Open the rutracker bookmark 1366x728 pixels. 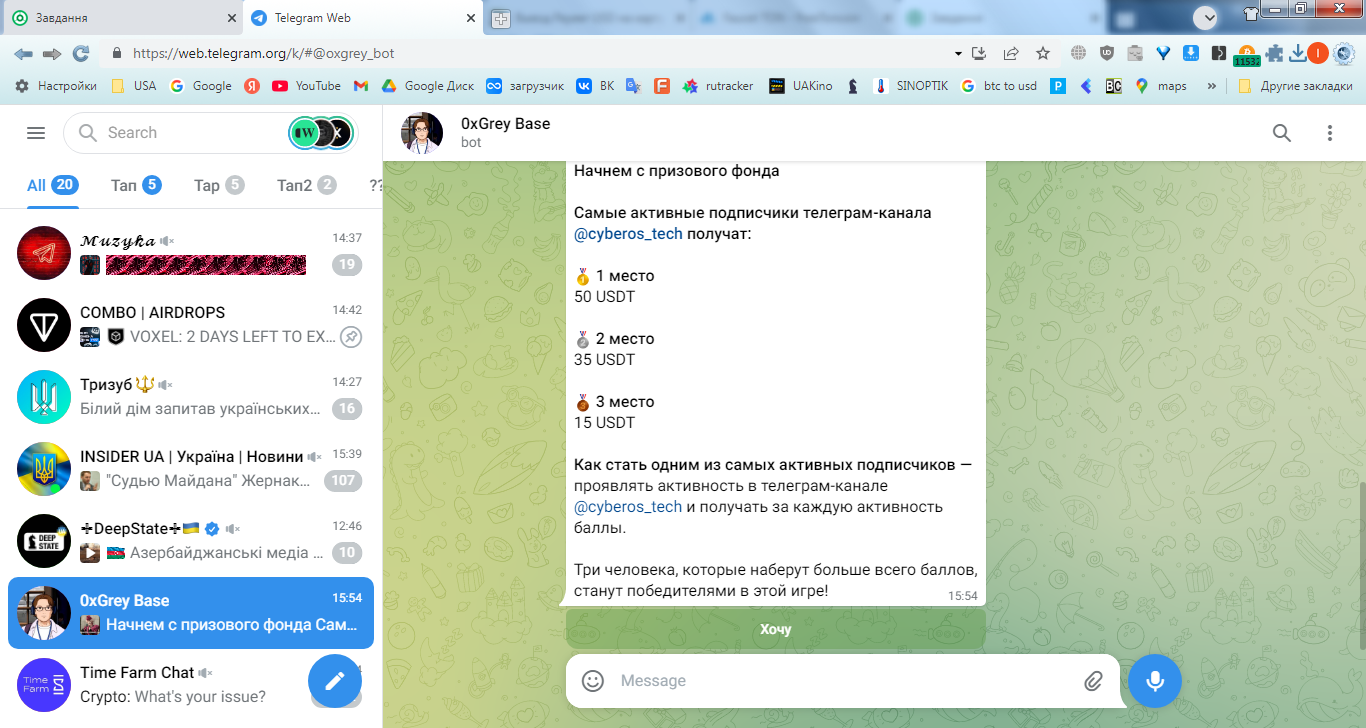pos(717,86)
